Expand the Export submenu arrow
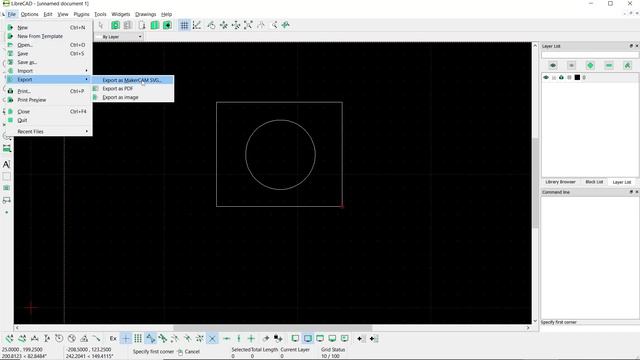 click(87, 79)
